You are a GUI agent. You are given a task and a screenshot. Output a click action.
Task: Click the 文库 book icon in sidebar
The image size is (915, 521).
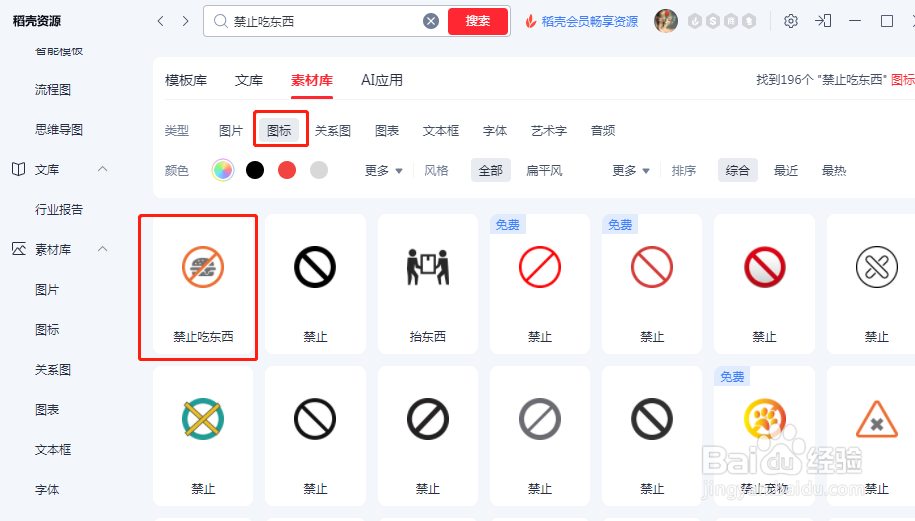coord(19,169)
